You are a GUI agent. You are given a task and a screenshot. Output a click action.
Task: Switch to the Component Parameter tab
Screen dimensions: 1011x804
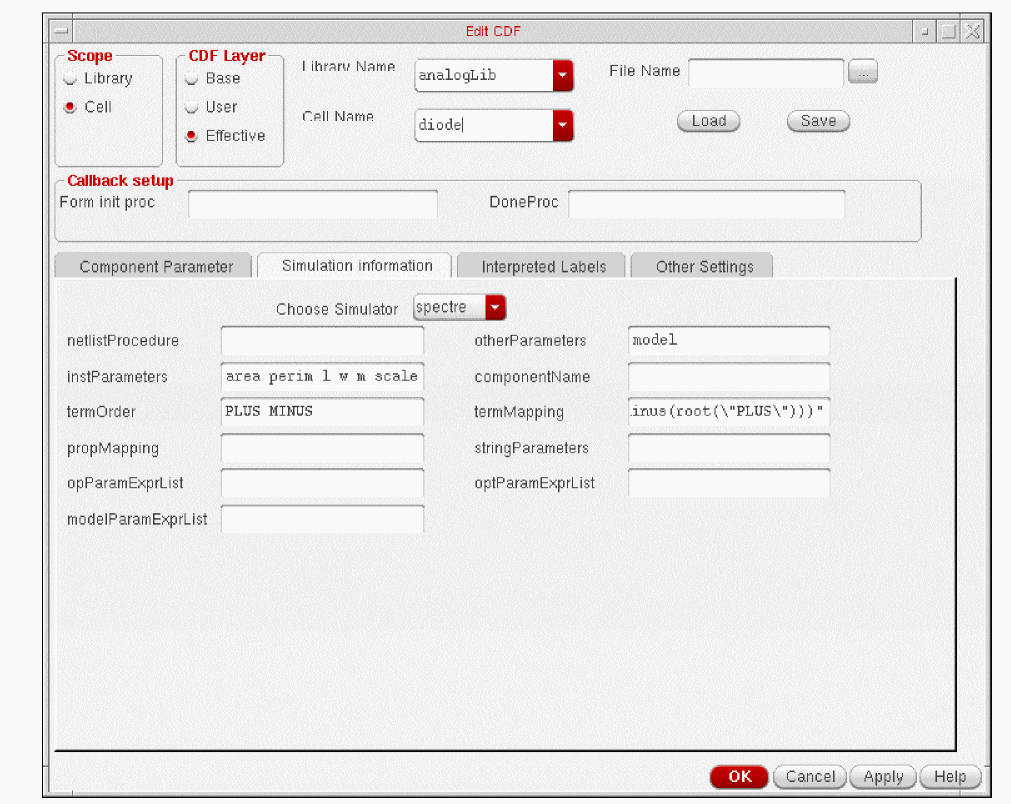click(156, 267)
